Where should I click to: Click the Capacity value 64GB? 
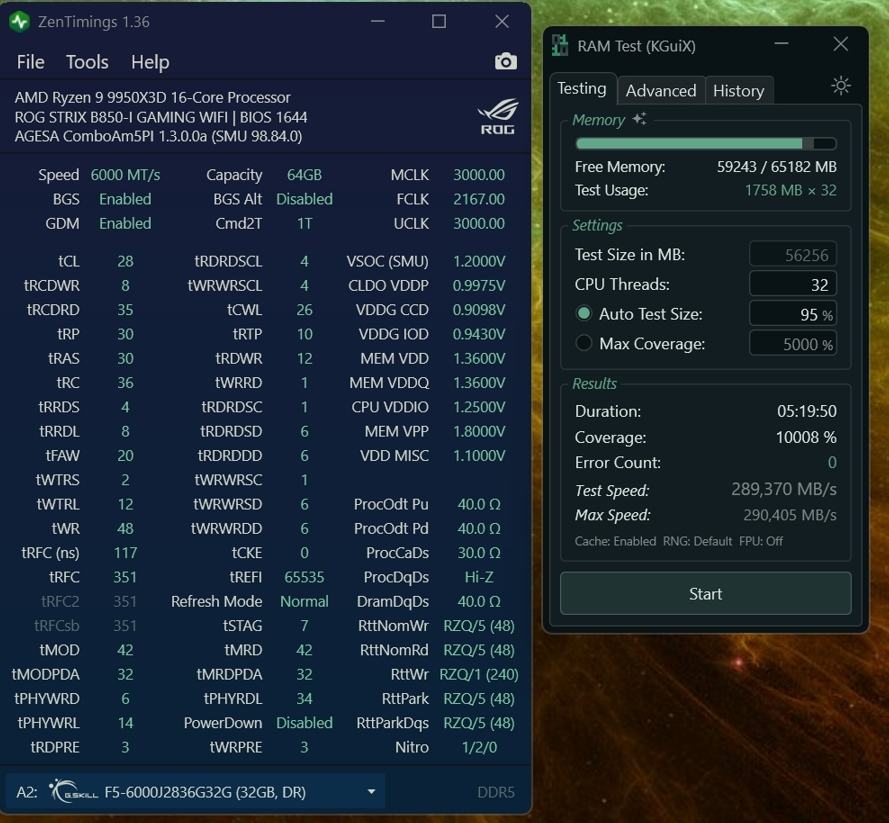pyautogui.click(x=304, y=175)
